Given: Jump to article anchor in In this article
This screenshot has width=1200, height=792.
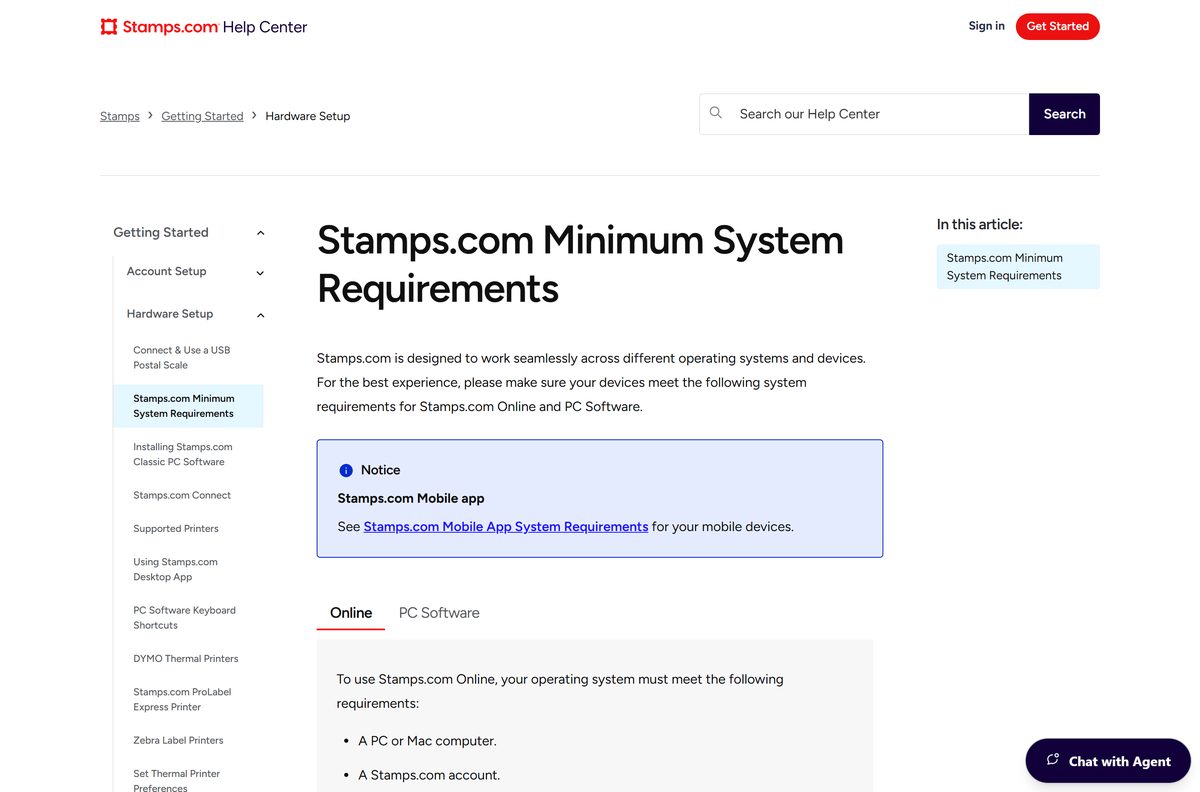Looking at the screenshot, I should 1018,267.
